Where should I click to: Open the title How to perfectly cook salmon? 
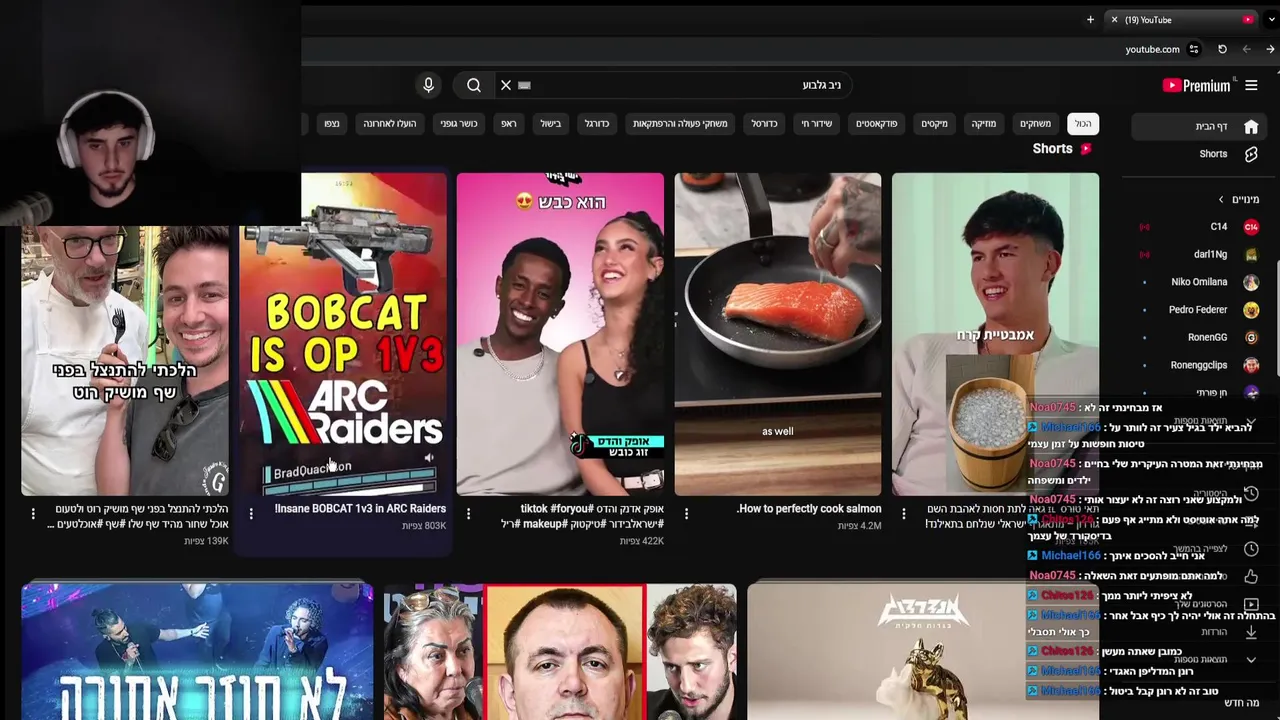pos(809,509)
